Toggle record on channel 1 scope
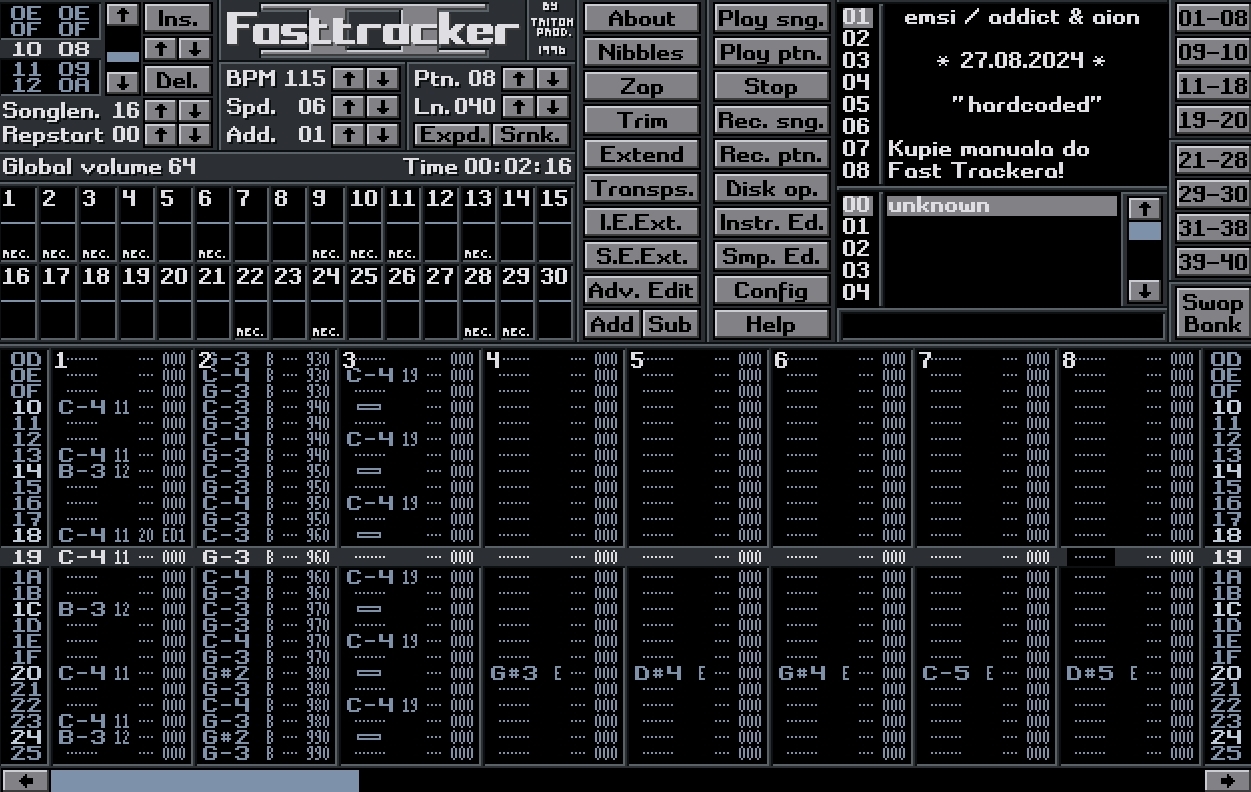The width and height of the screenshot is (1251, 792). 19,224
